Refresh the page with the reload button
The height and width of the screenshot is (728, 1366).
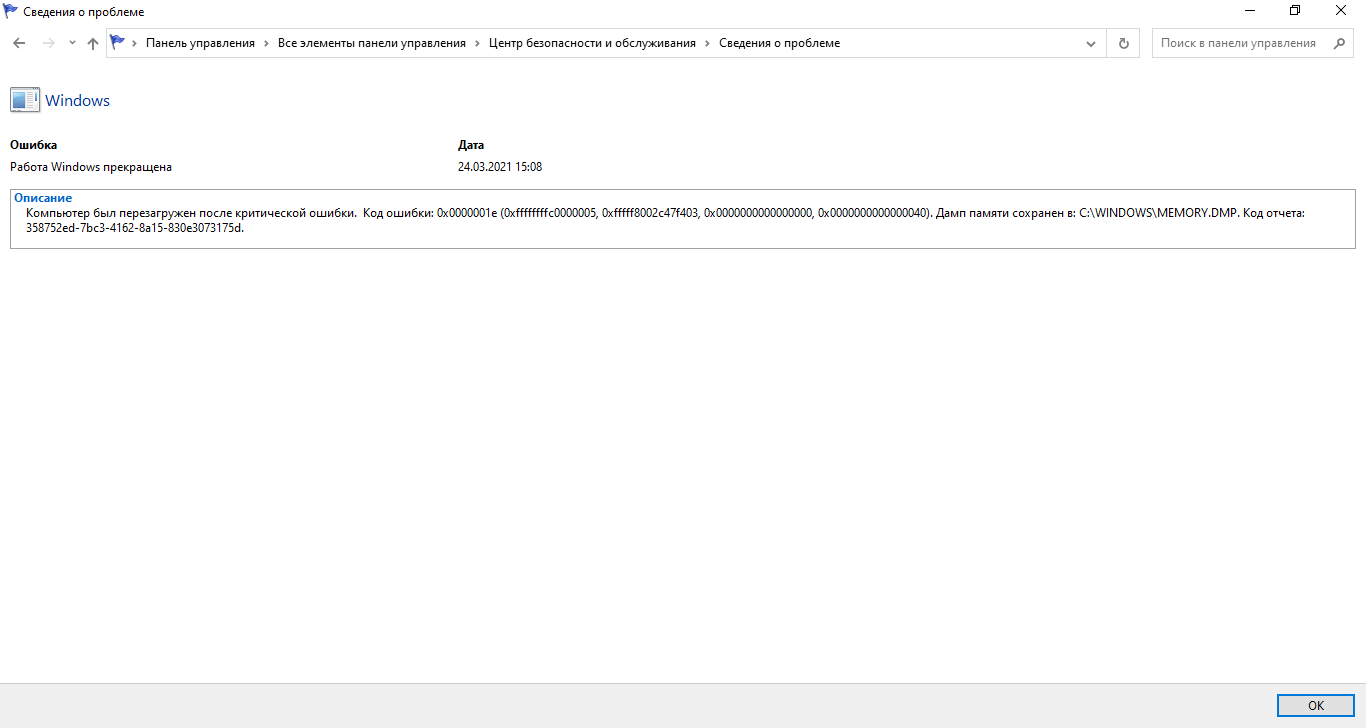[1123, 43]
